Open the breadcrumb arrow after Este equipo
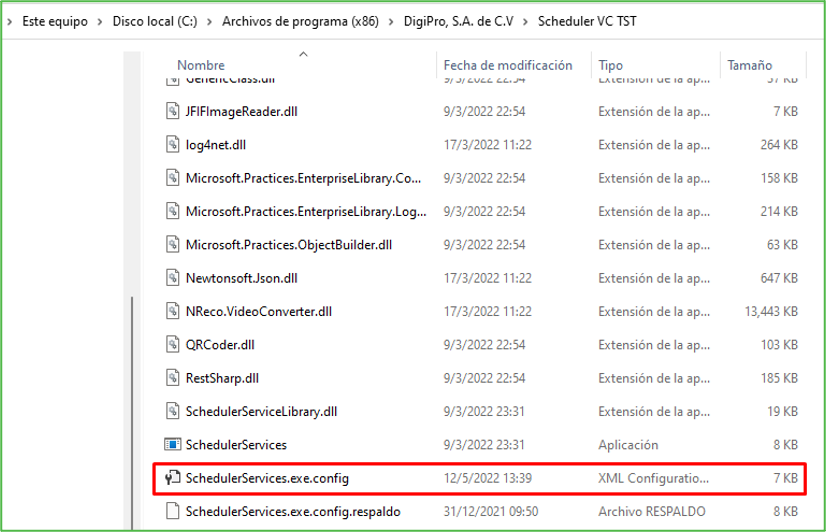 [x=100, y=21]
